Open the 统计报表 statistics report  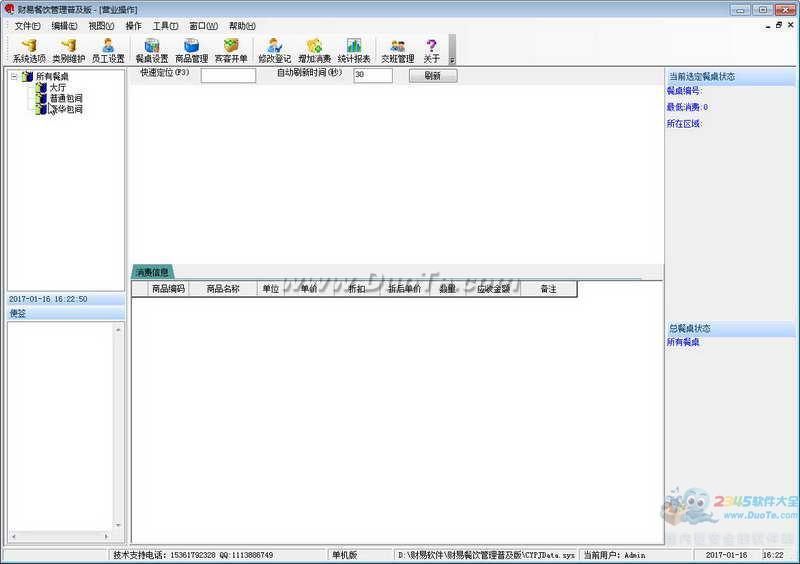tap(354, 50)
